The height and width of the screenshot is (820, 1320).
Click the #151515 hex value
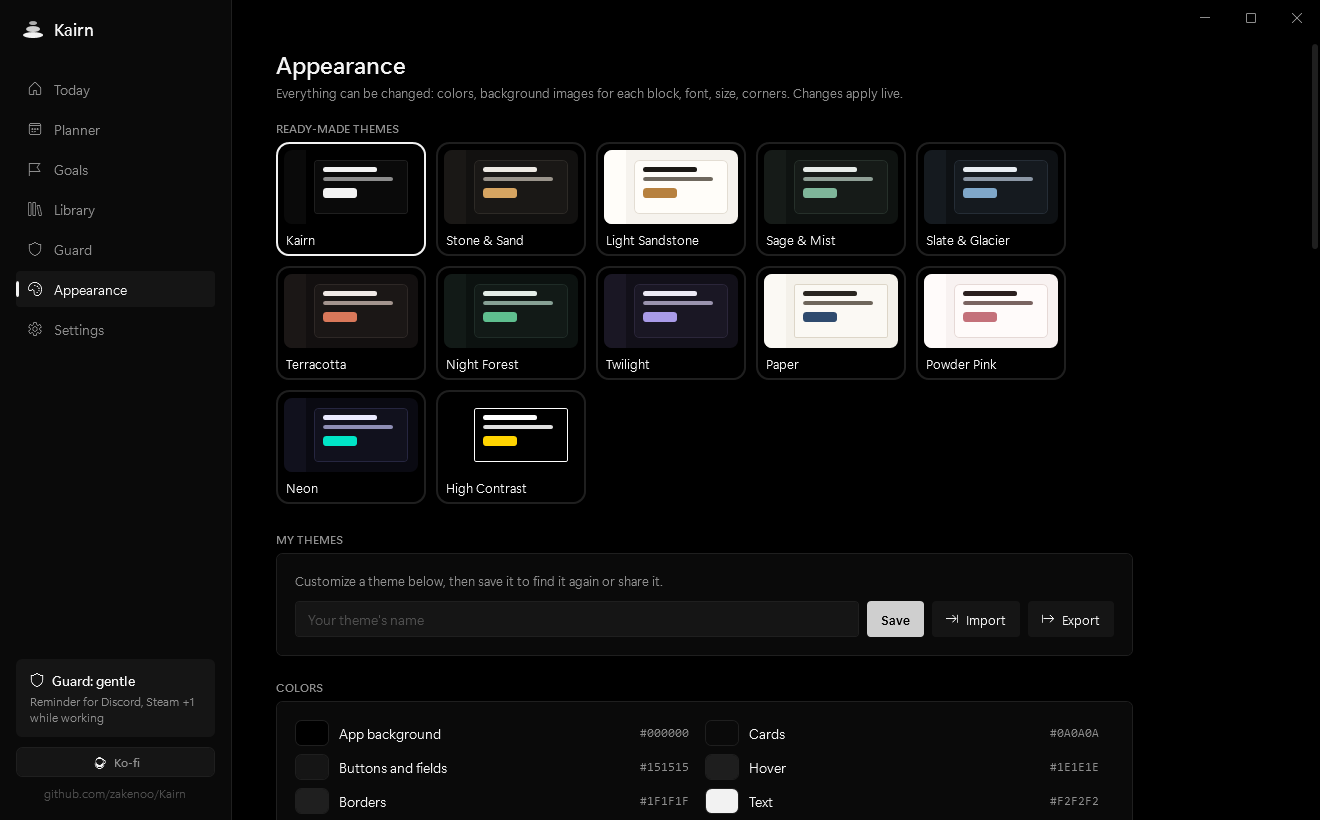click(x=664, y=767)
